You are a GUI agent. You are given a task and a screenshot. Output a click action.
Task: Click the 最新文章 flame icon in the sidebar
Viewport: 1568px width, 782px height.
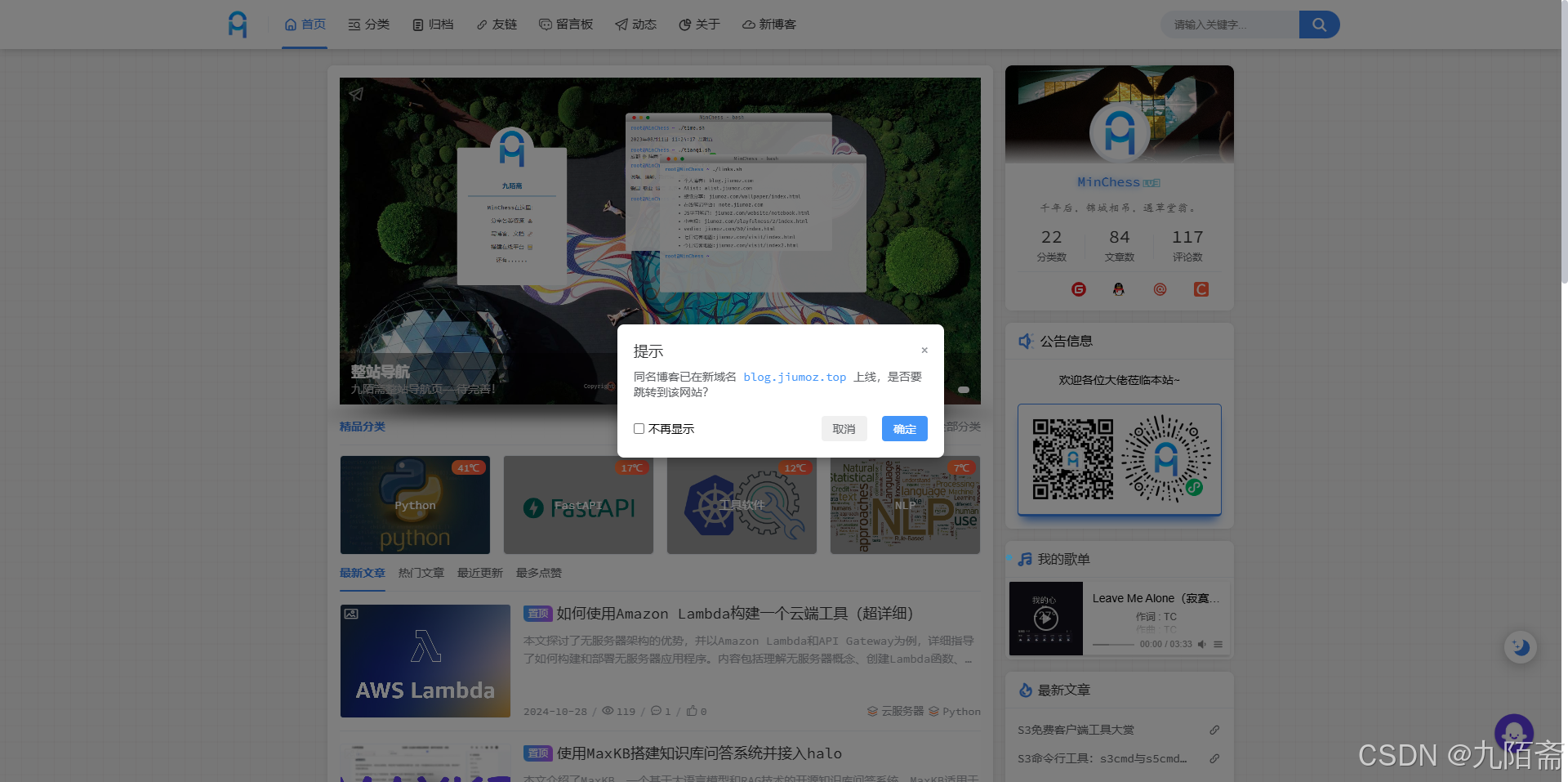coord(1026,690)
